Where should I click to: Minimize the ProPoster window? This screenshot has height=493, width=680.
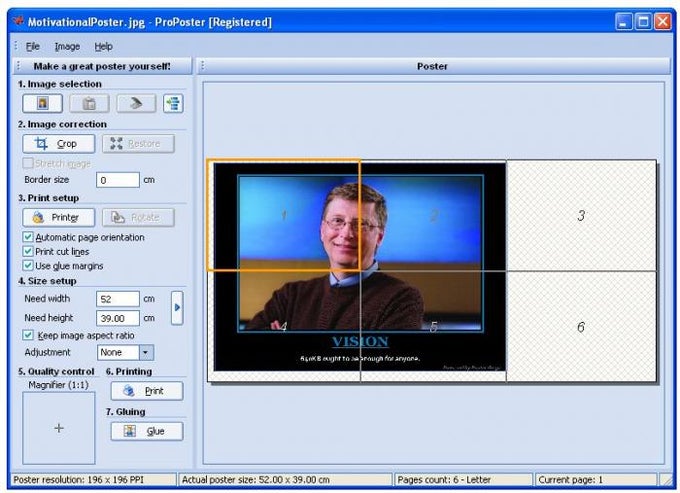[x=624, y=22]
